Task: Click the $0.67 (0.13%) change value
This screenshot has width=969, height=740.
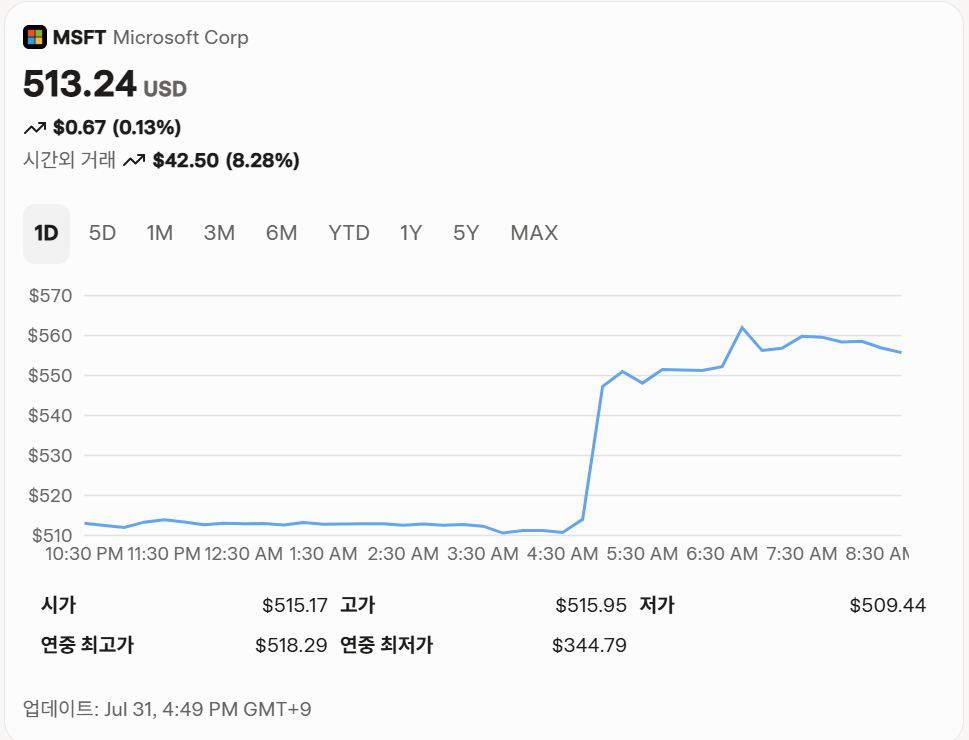Action: click(x=117, y=128)
